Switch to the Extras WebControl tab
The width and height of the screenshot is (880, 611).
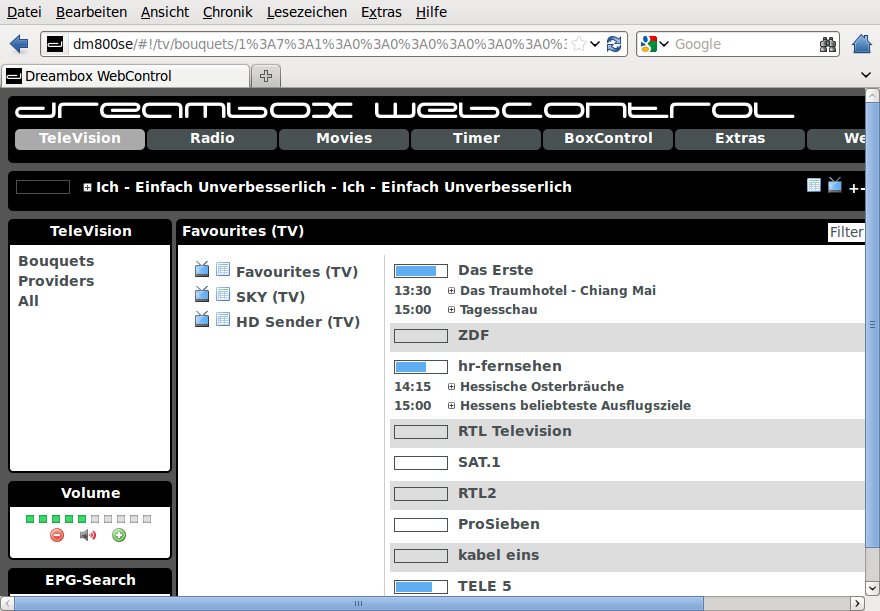(x=740, y=139)
